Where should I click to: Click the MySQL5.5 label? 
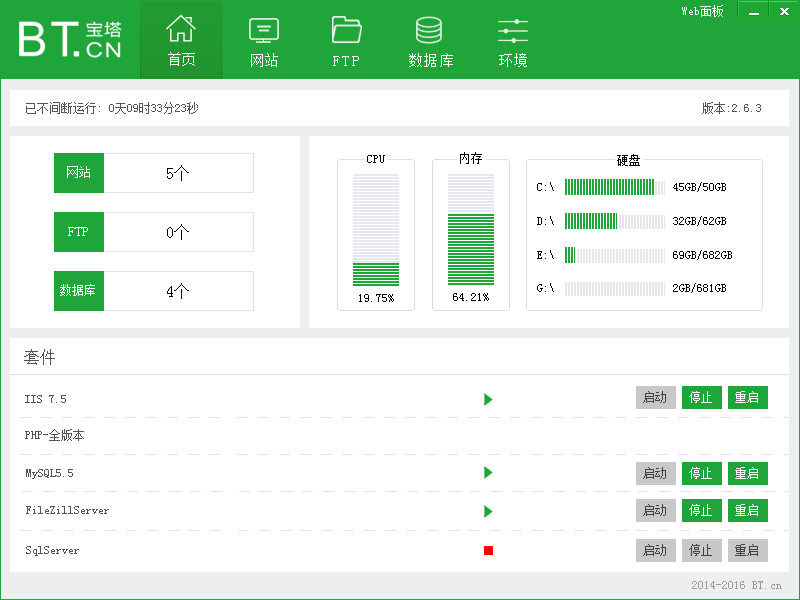[x=49, y=473]
